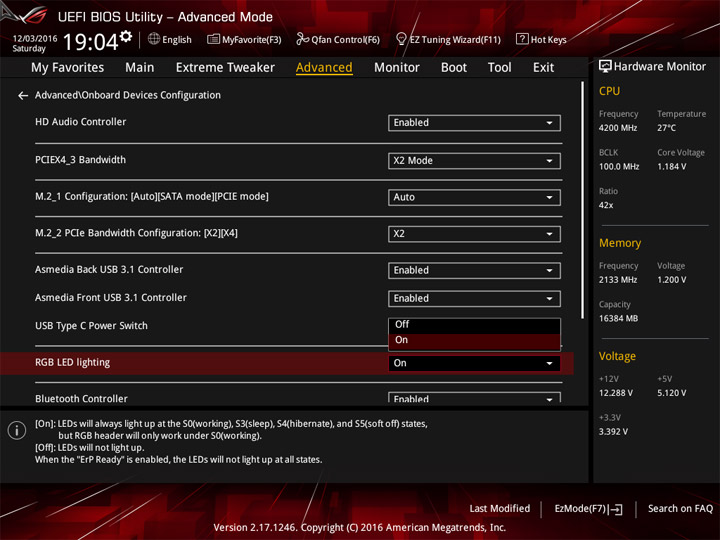Click the CPU Temperature 27°C value
Screen dimensions: 720x540
pyautogui.click(x=666, y=128)
